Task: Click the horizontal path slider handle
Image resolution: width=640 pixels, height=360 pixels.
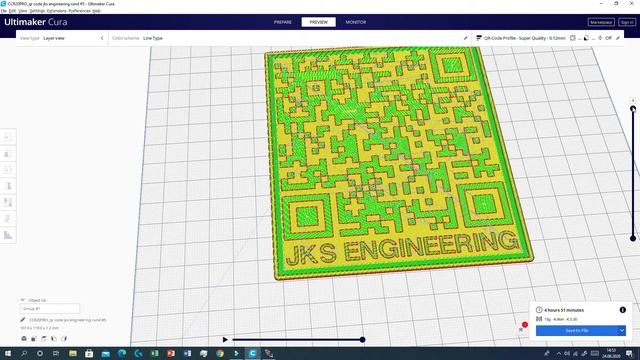Action: [x=362, y=340]
